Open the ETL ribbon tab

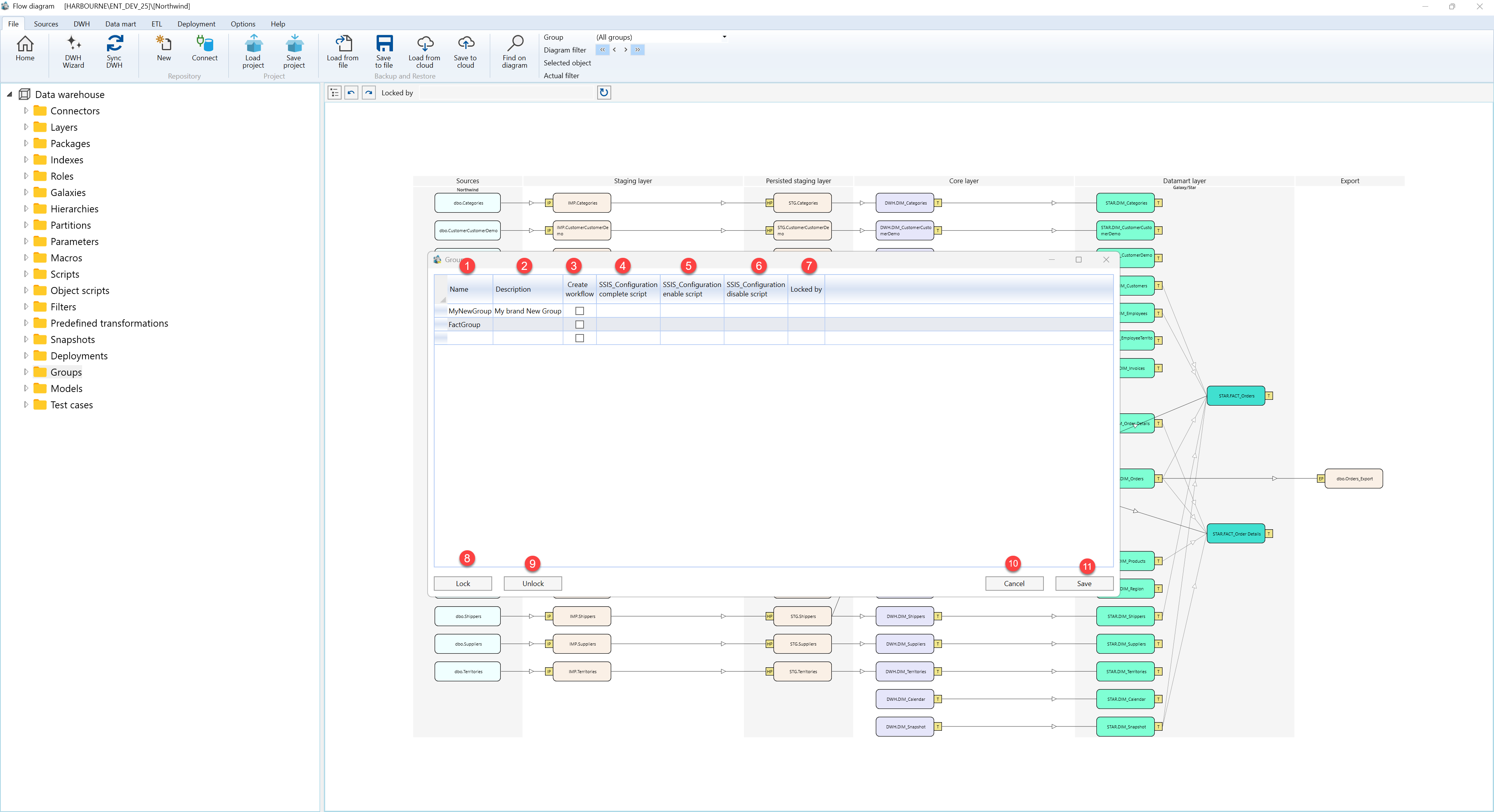pyautogui.click(x=156, y=24)
